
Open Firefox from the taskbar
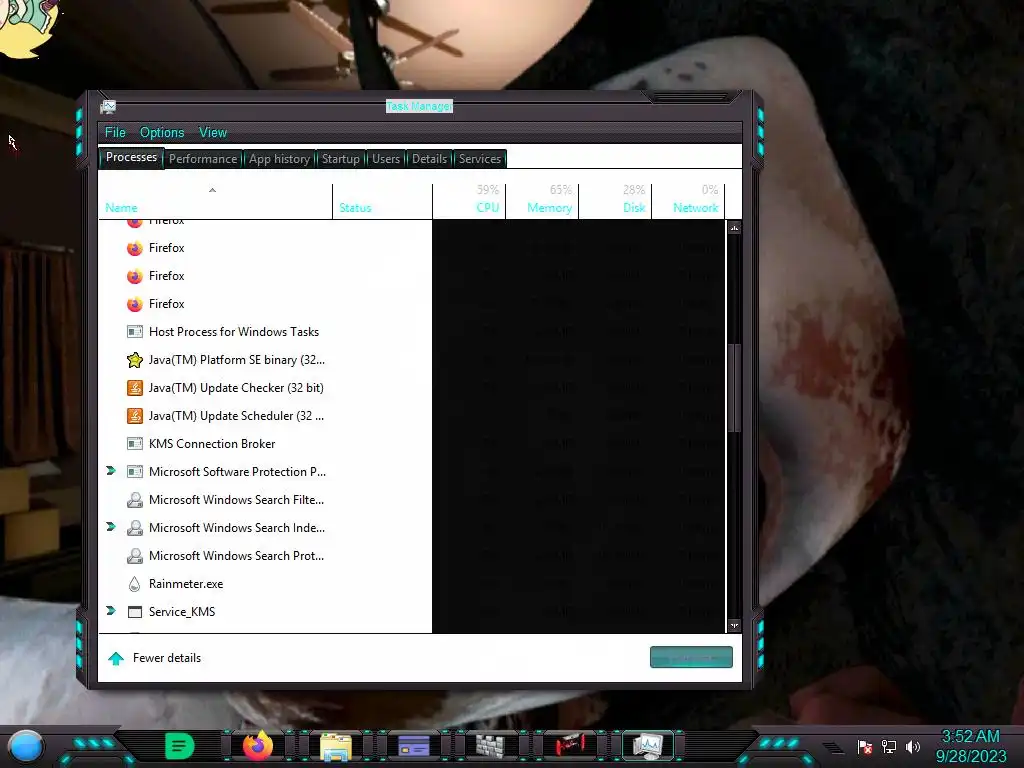tap(258, 745)
